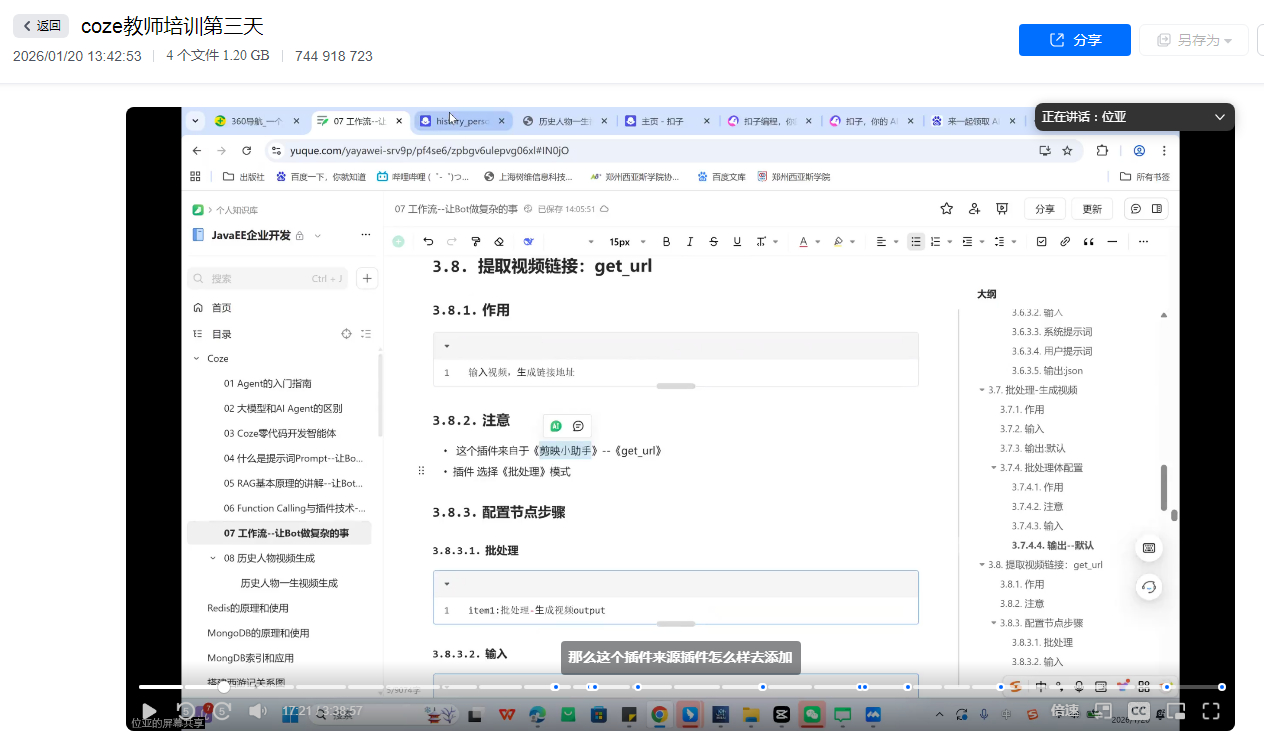Screen dimensions: 1264x747
Task: Click the blue 分享 button
Action: pos(1074,40)
